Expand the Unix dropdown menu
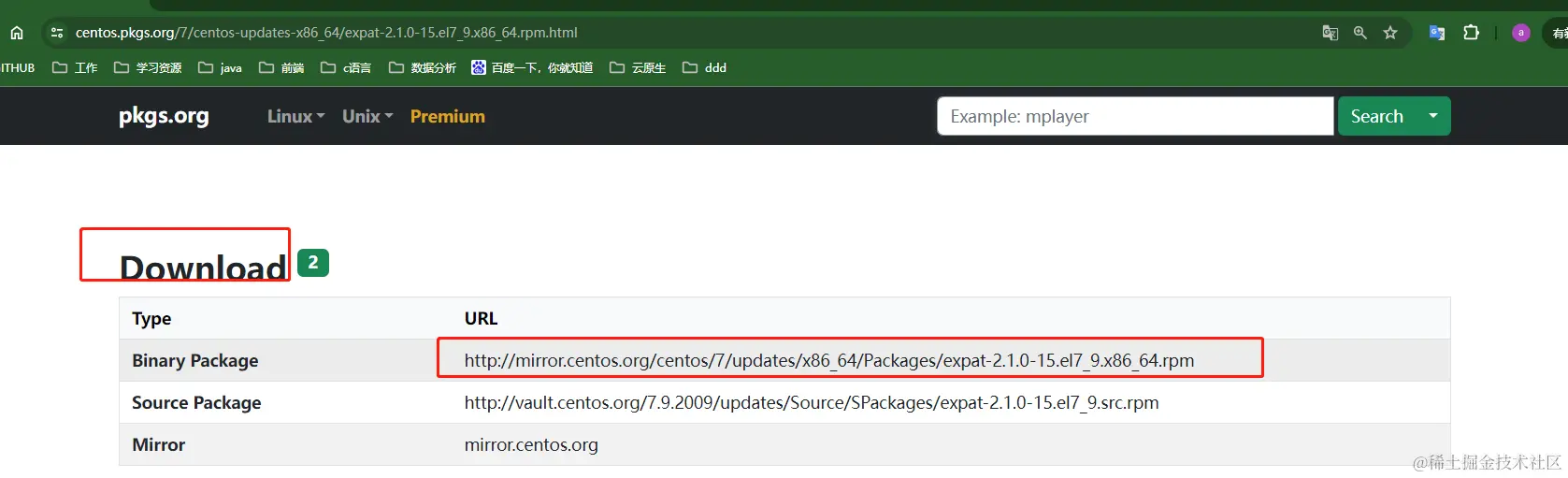The height and width of the screenshot is (478, 1568). (367, 116)
